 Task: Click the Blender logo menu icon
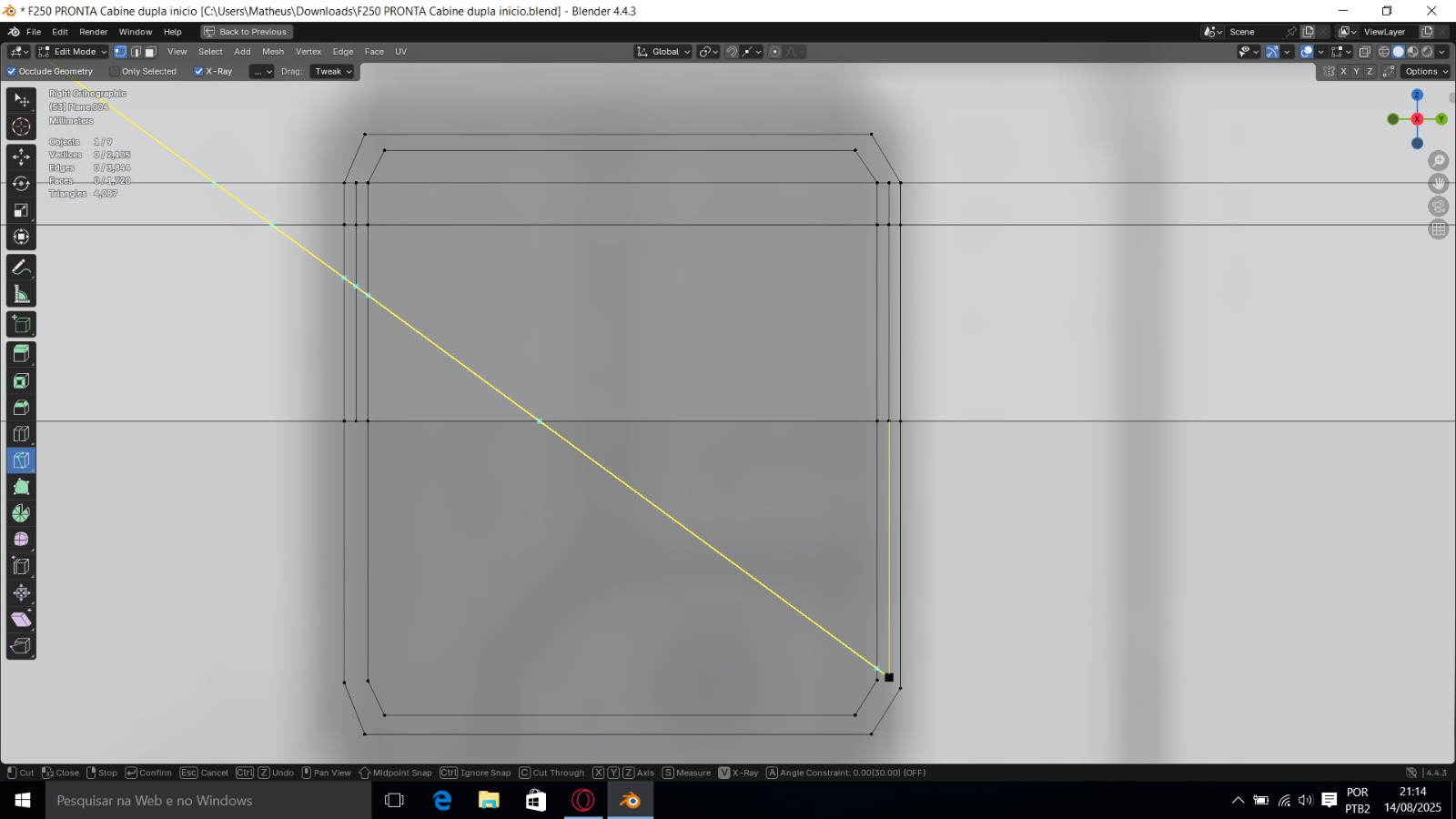(x=14, y=32)
